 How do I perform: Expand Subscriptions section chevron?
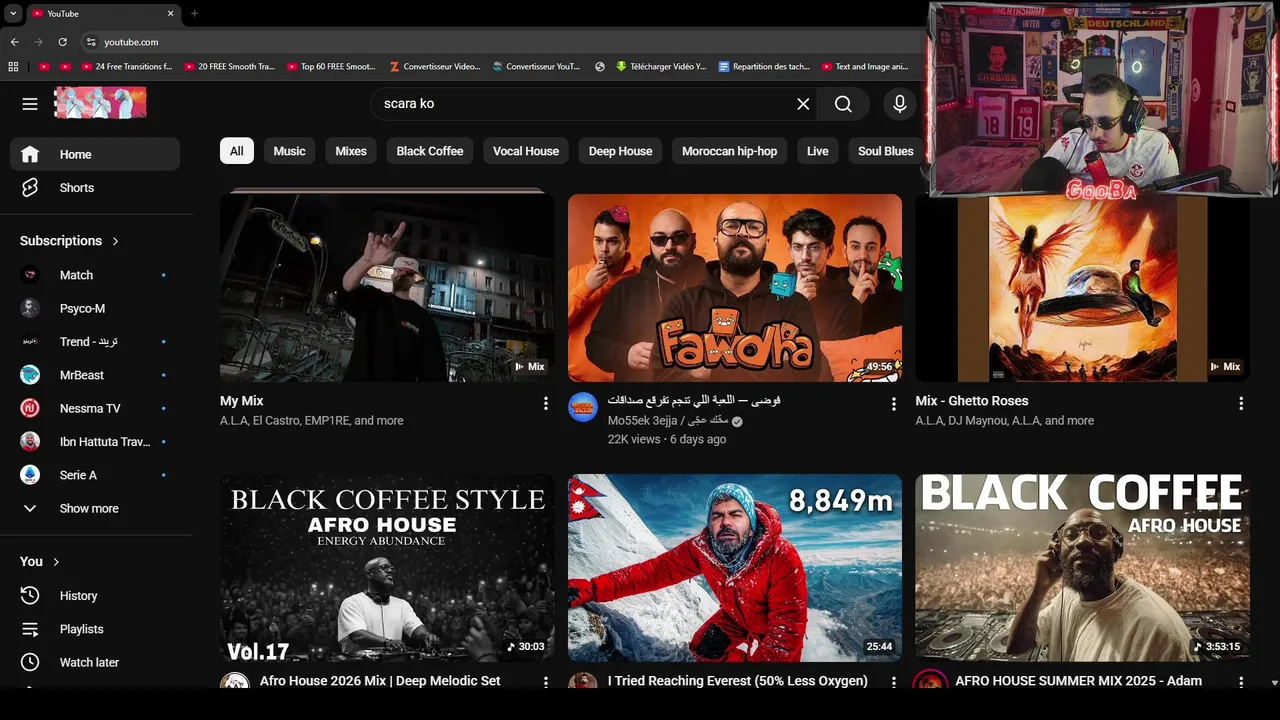pos(115,241)
